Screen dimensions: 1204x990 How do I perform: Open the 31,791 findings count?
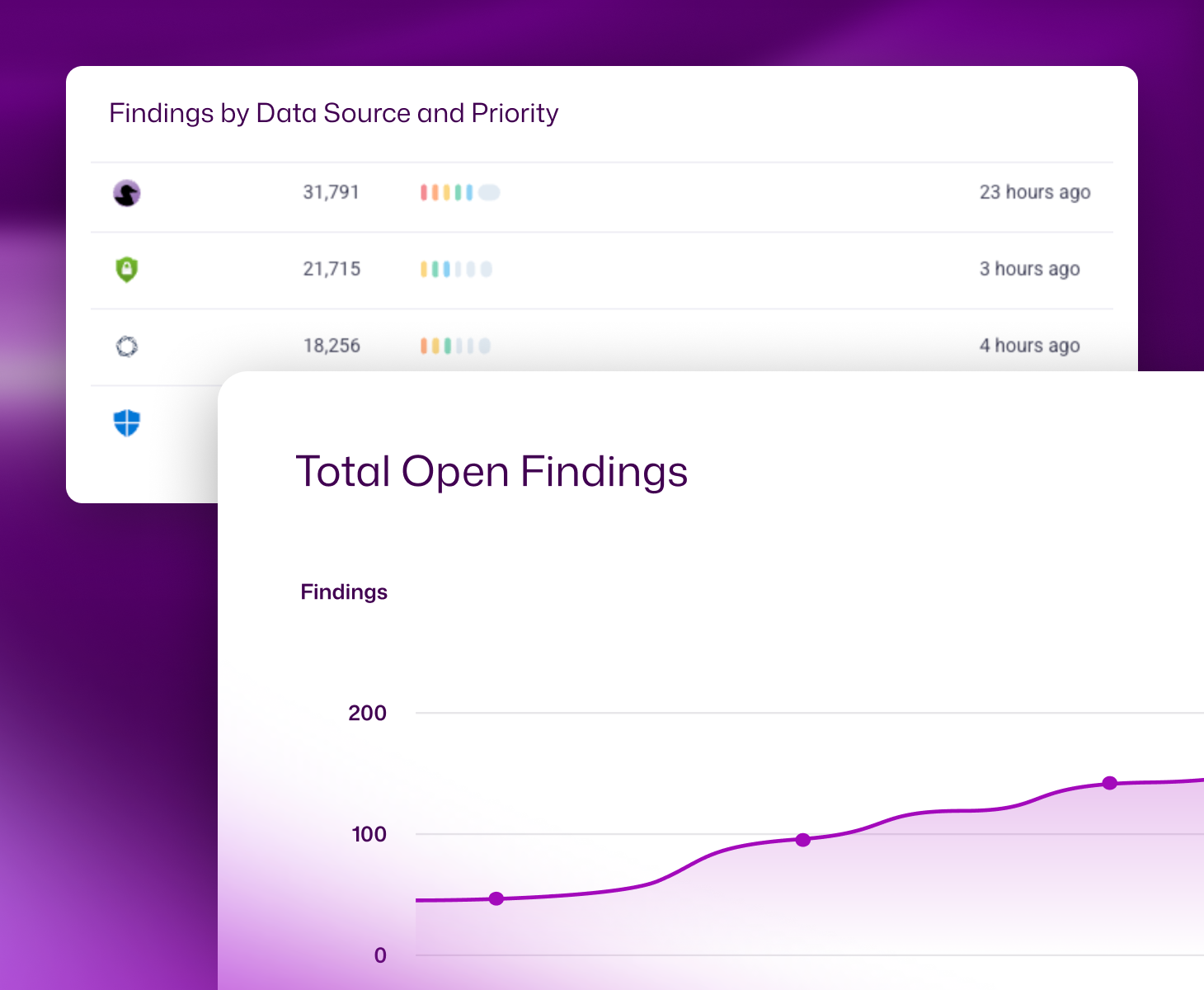331,193
